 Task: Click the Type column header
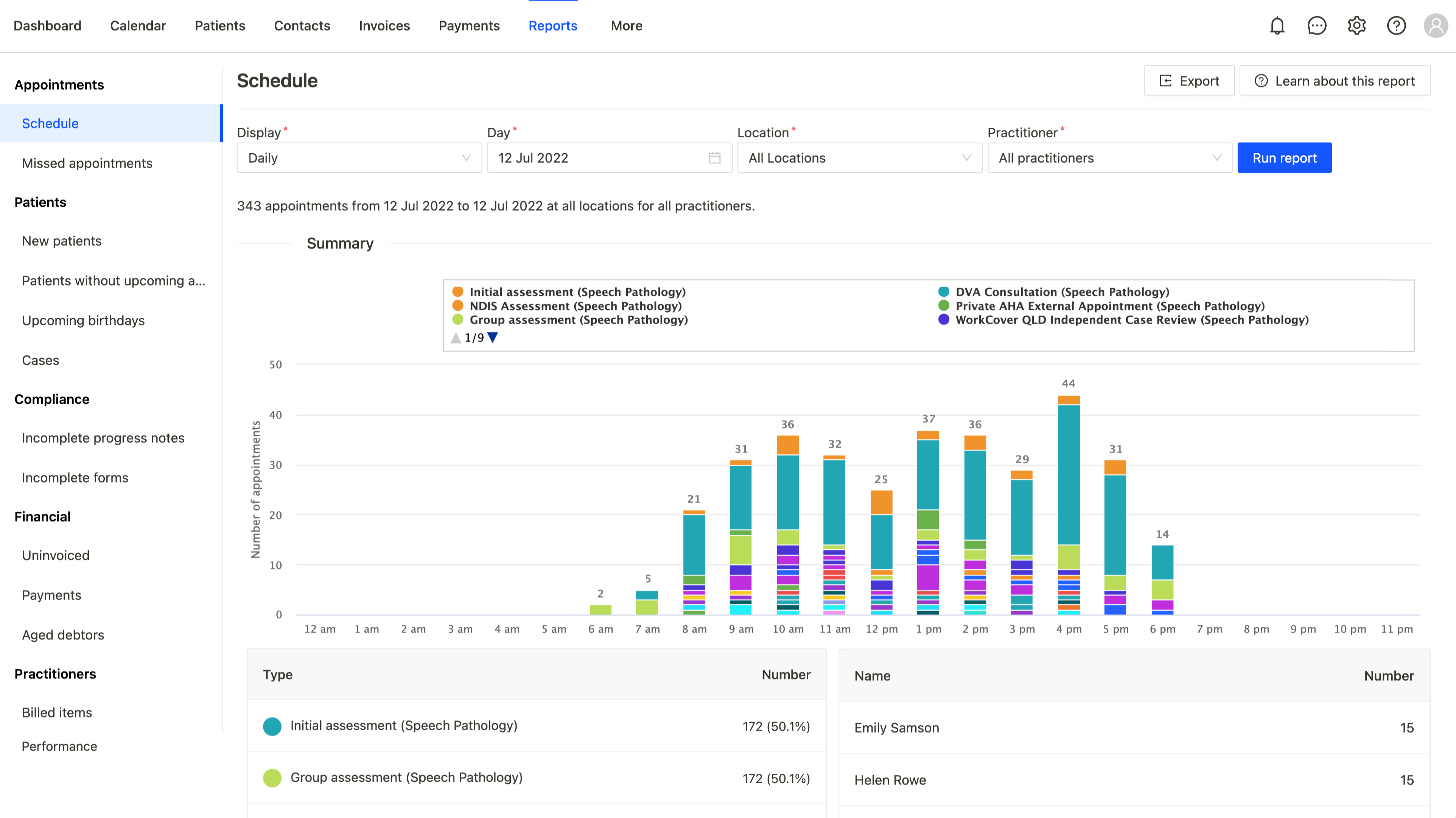click(277, 674)
